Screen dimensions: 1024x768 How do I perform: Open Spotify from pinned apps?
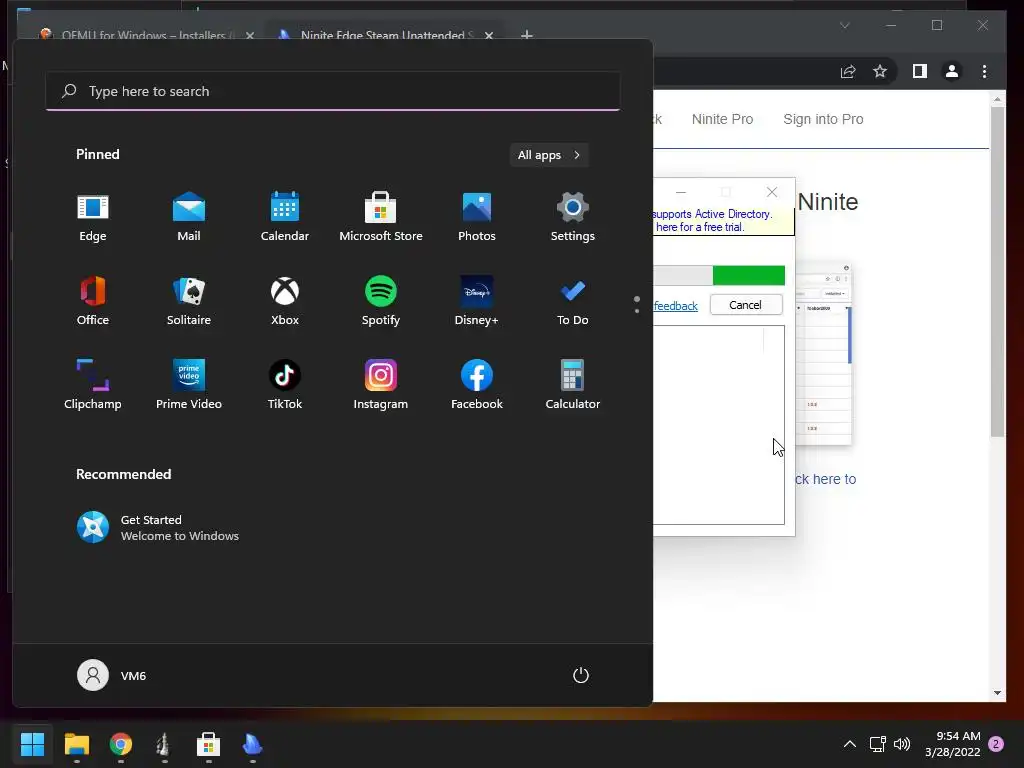click(381, 302)
